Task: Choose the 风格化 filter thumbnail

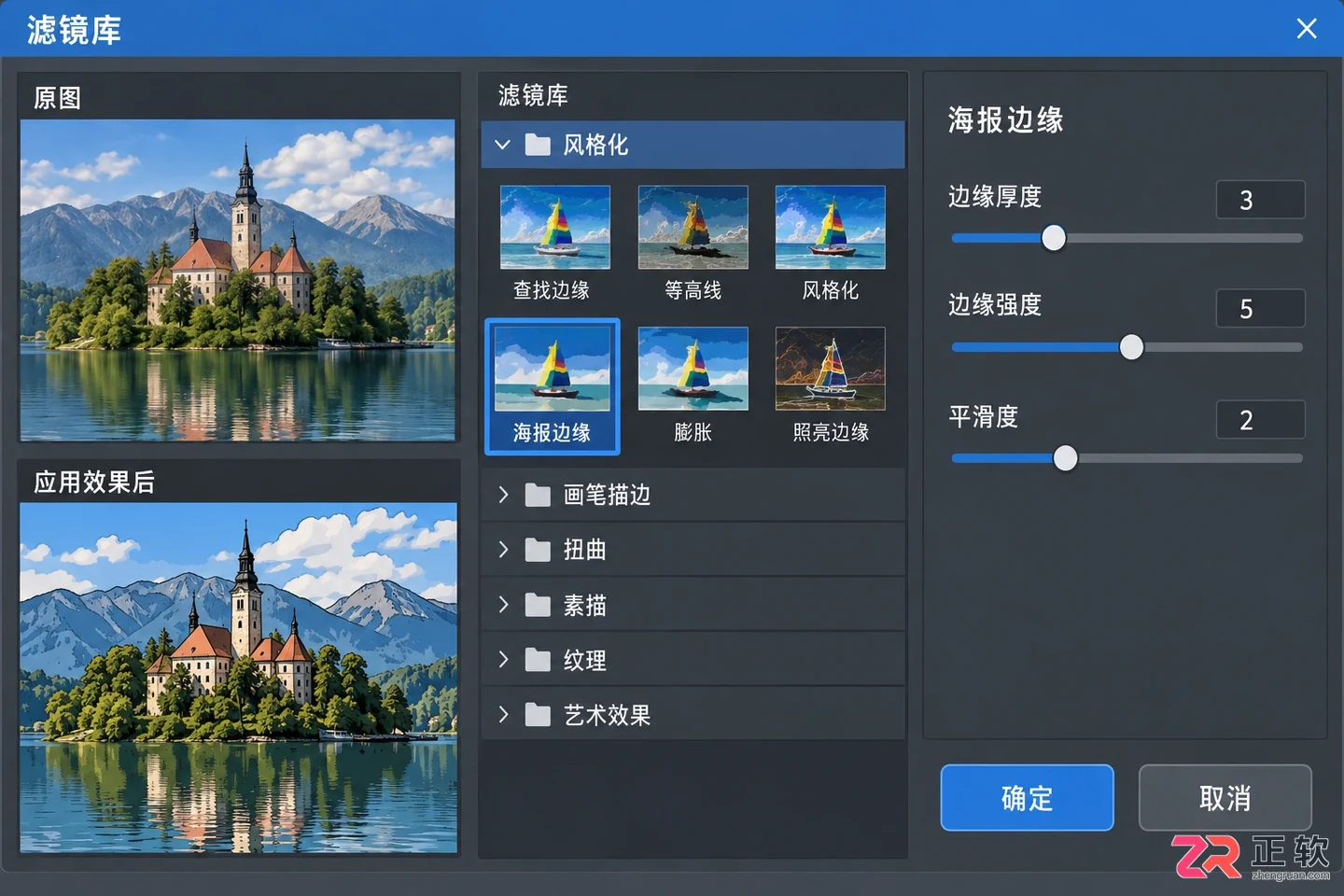Action: [x=830, y=228]
